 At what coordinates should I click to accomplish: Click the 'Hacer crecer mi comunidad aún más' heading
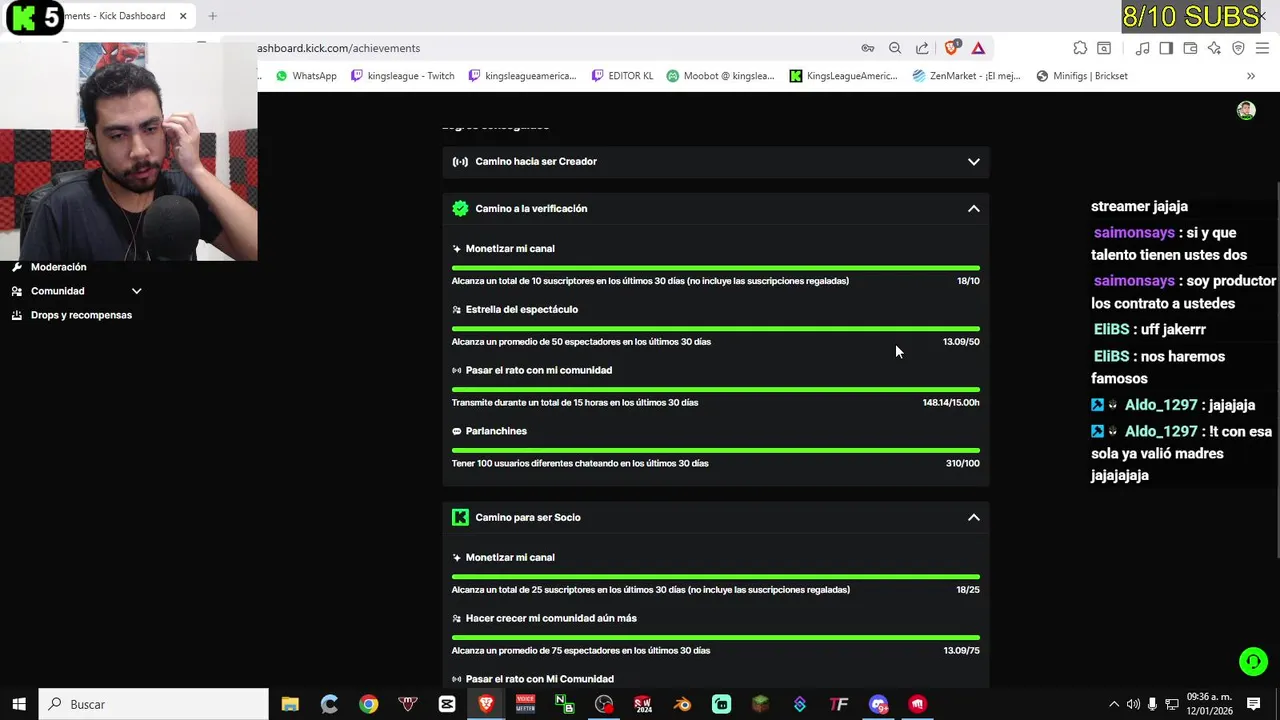pyautogui.click(x=551, y=619)
